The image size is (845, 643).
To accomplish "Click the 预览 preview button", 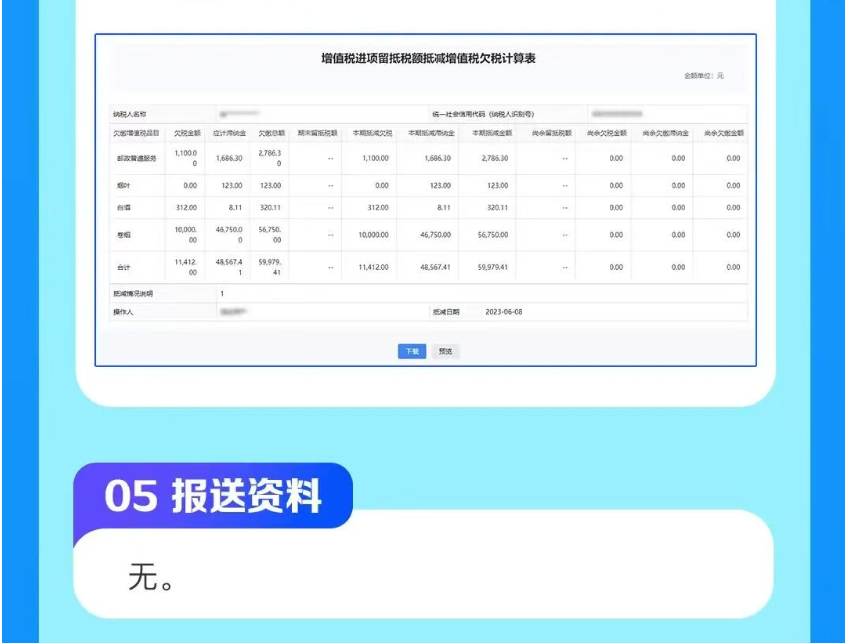I will point(445,351).
